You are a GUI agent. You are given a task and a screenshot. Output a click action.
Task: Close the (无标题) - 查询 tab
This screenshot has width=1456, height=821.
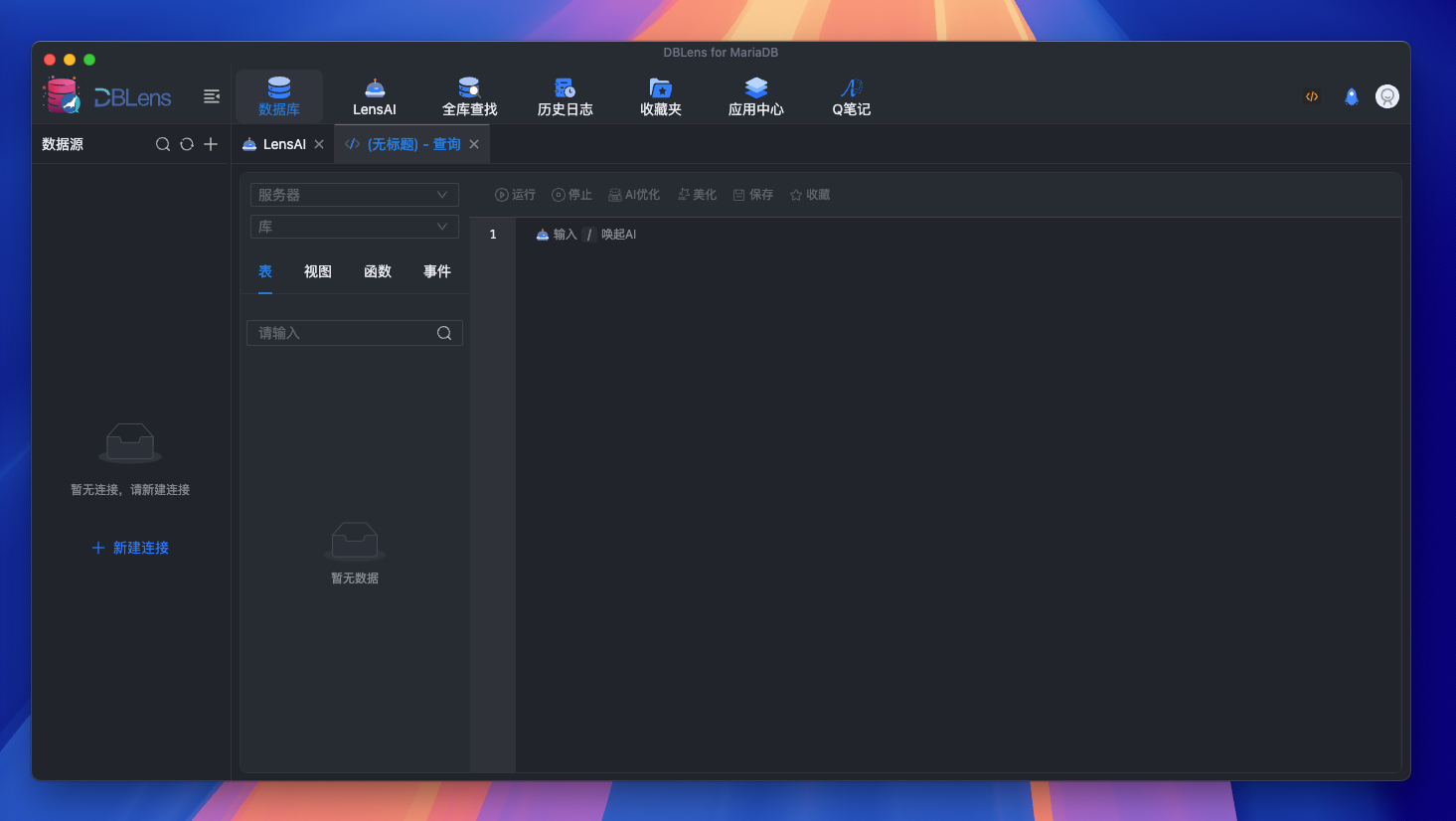point(474,144)
